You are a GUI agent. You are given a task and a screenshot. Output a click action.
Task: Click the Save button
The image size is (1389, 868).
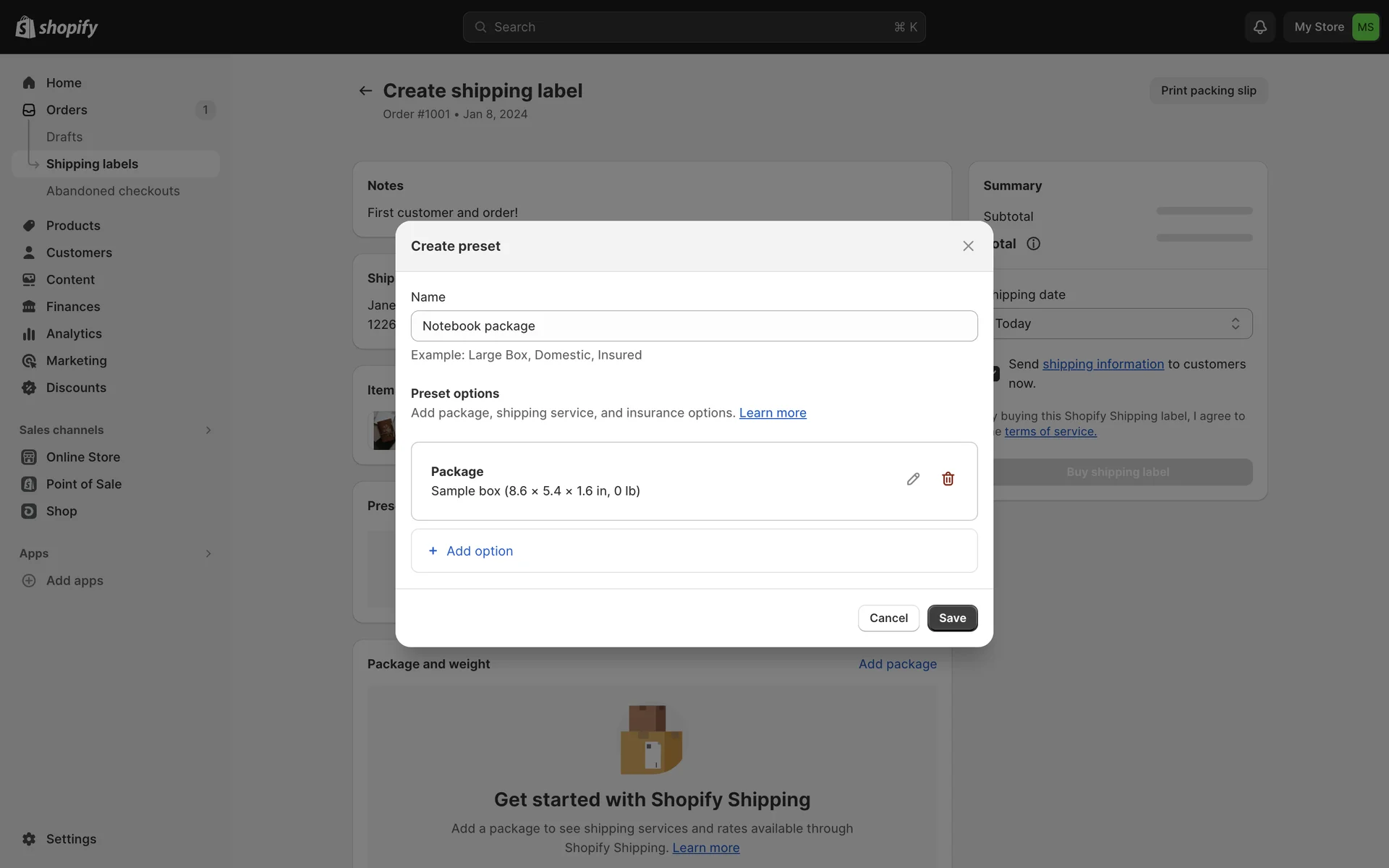952,618
